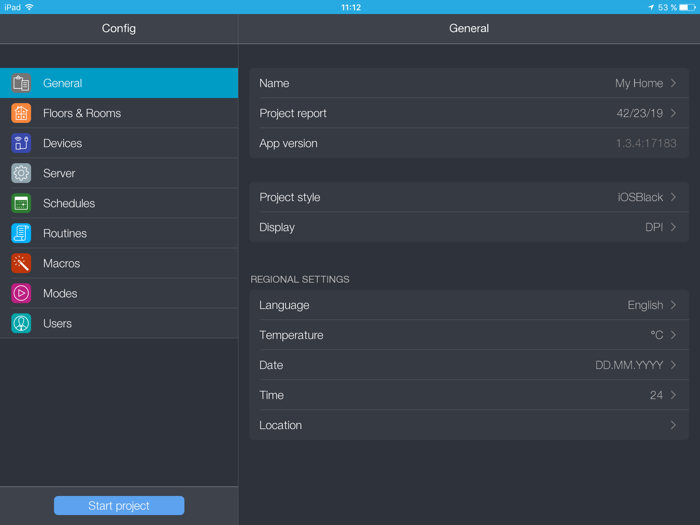Open the Routines section
This screenshot has width=700, height=525.
click(x=119, y=233)
